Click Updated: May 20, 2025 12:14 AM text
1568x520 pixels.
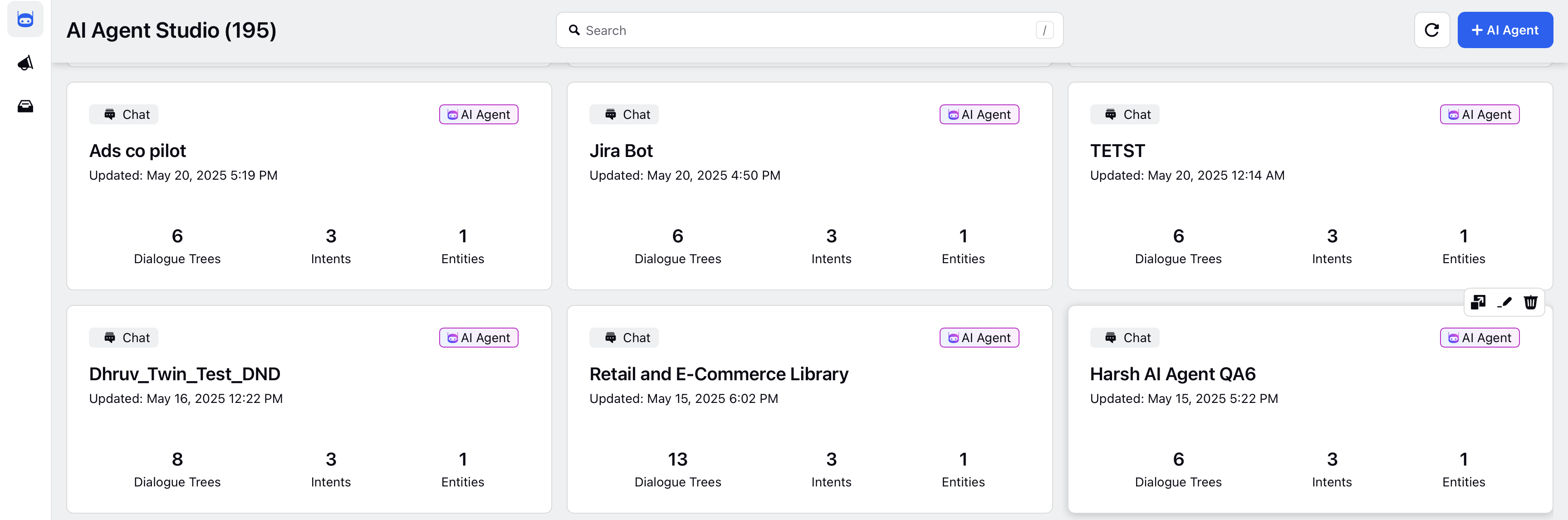(x=1187, y=175)
